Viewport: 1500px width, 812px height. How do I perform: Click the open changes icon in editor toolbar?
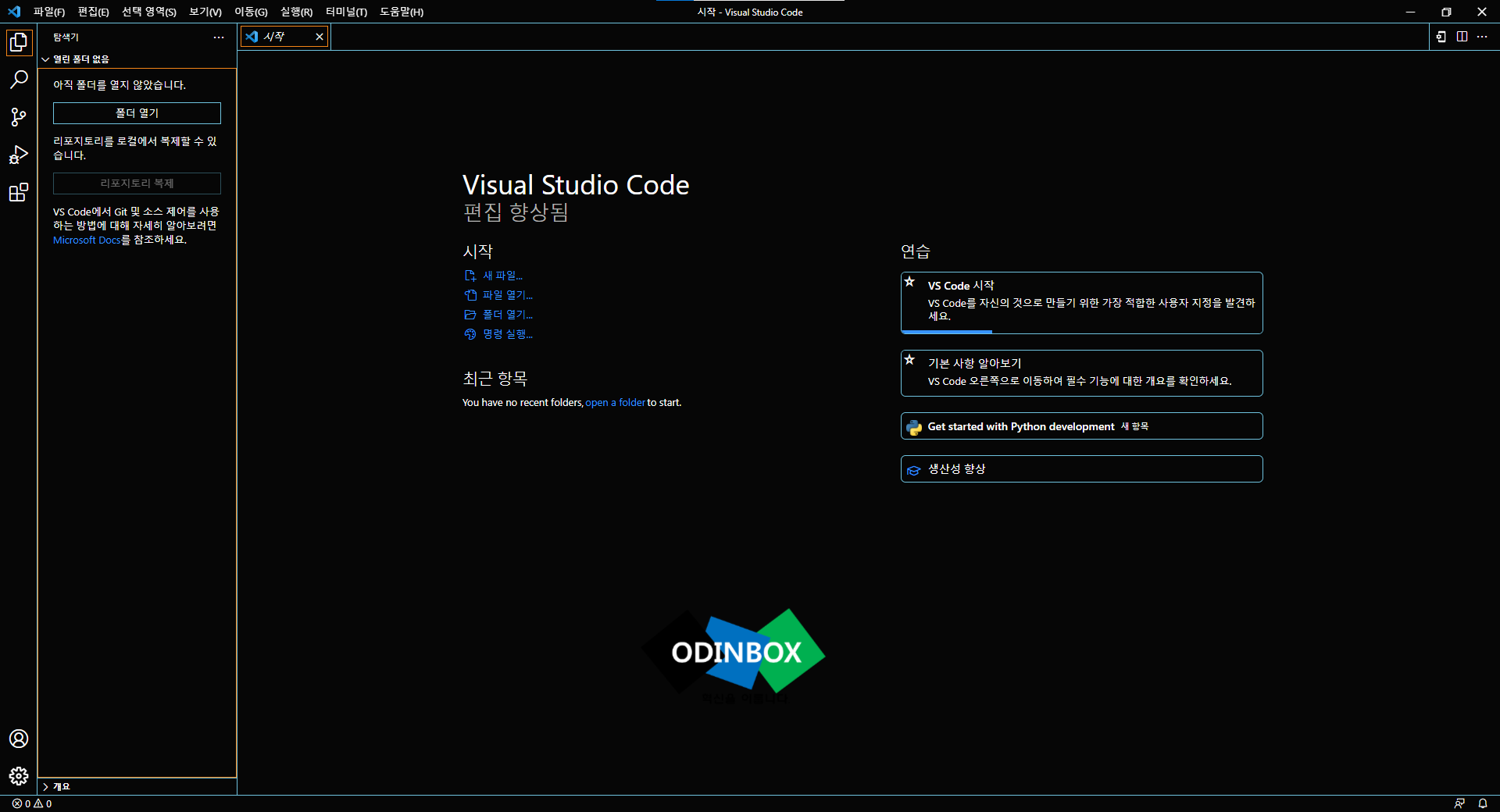coord(1441,37)
